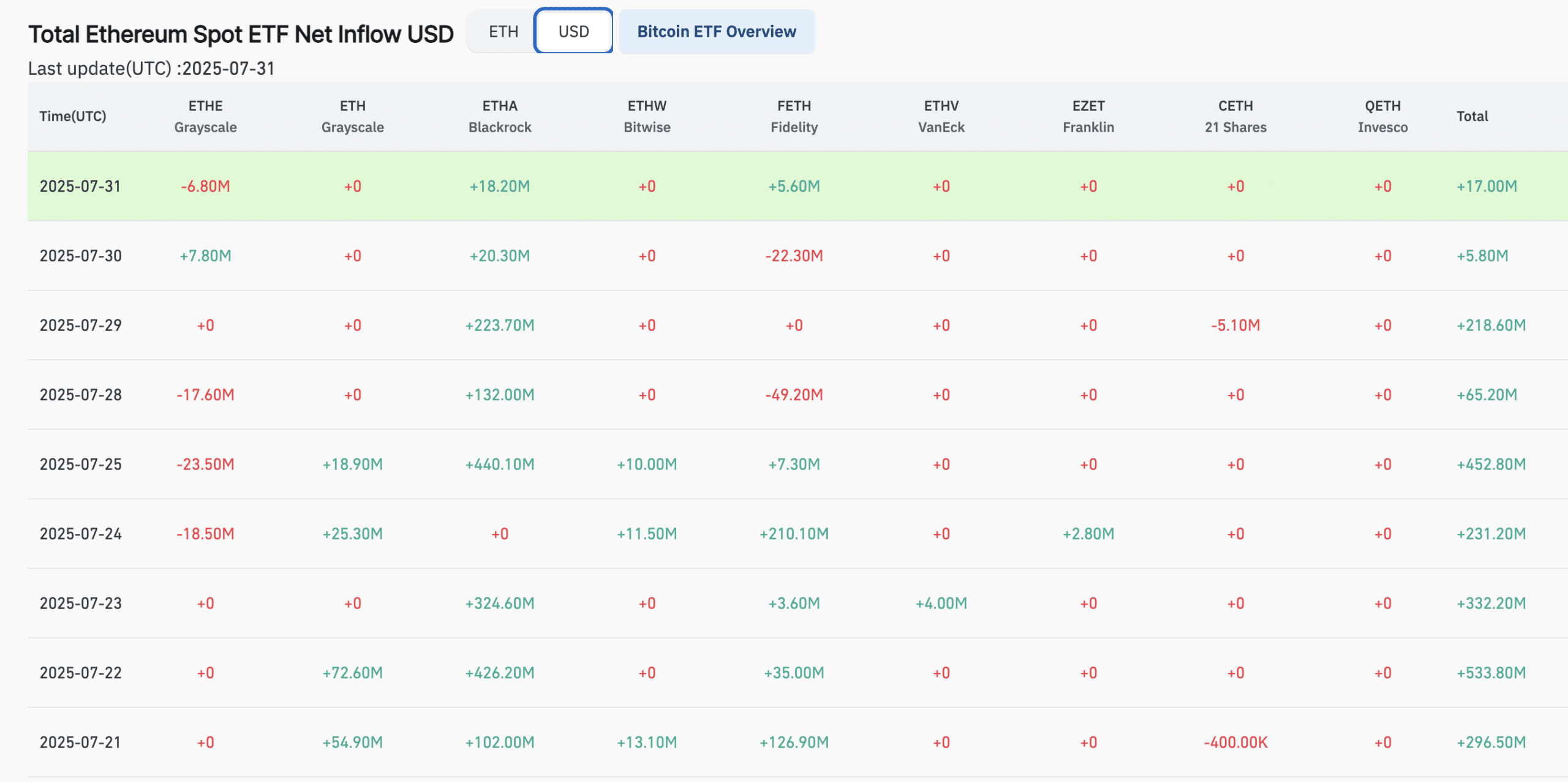Click the Total column header
The width and height of the screenshot is (1568, 782).
point(1472,116)
